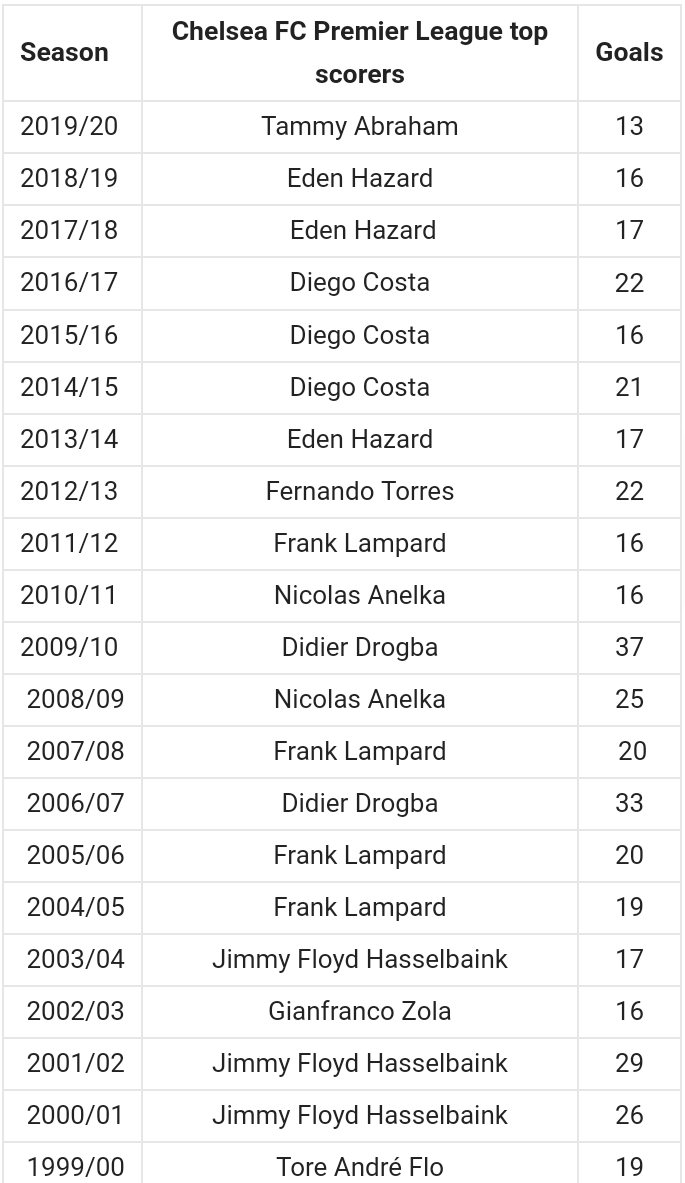Viewport: 685px width, 1183px height.
Task: Click the Goals column header
Action: coord(629,52)
